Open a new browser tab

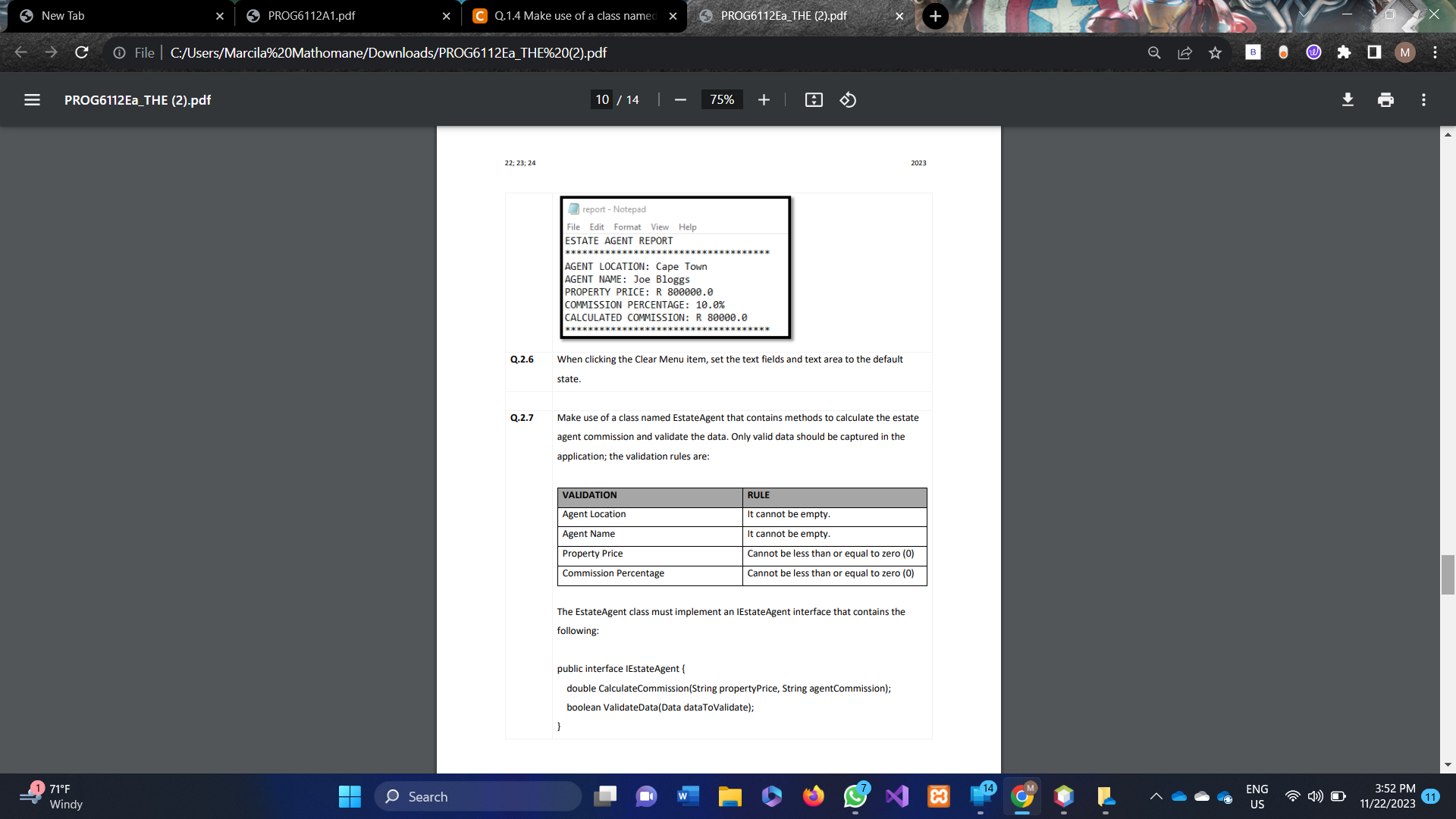[935, 16]
